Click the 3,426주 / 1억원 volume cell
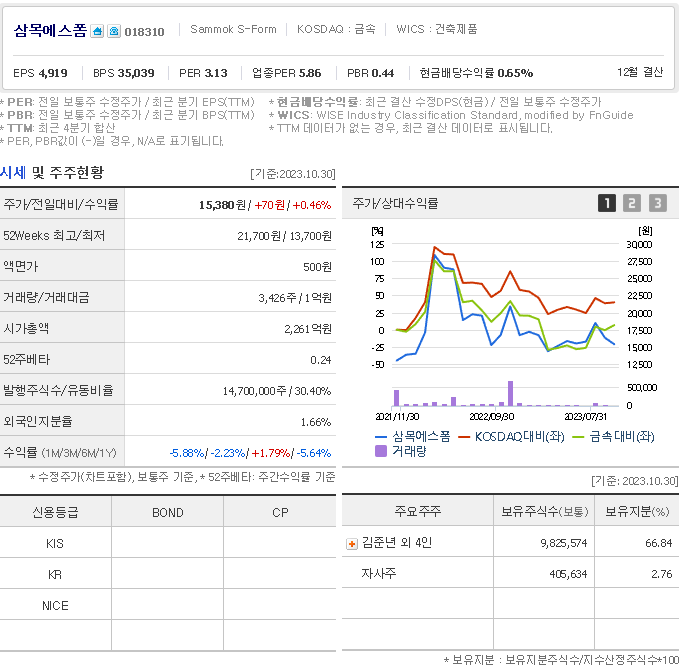The height and width of the screenshot is (671, 685). pos(295,298)
